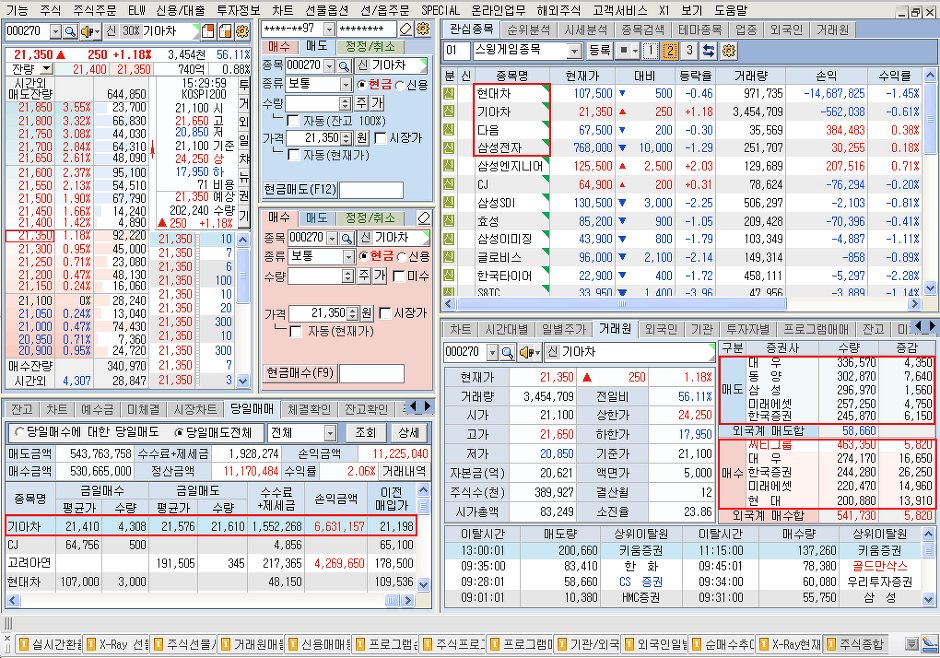
Task: Click the eraser icon in buy order panel
Action: pyautogui.click(x=424, y=218)
